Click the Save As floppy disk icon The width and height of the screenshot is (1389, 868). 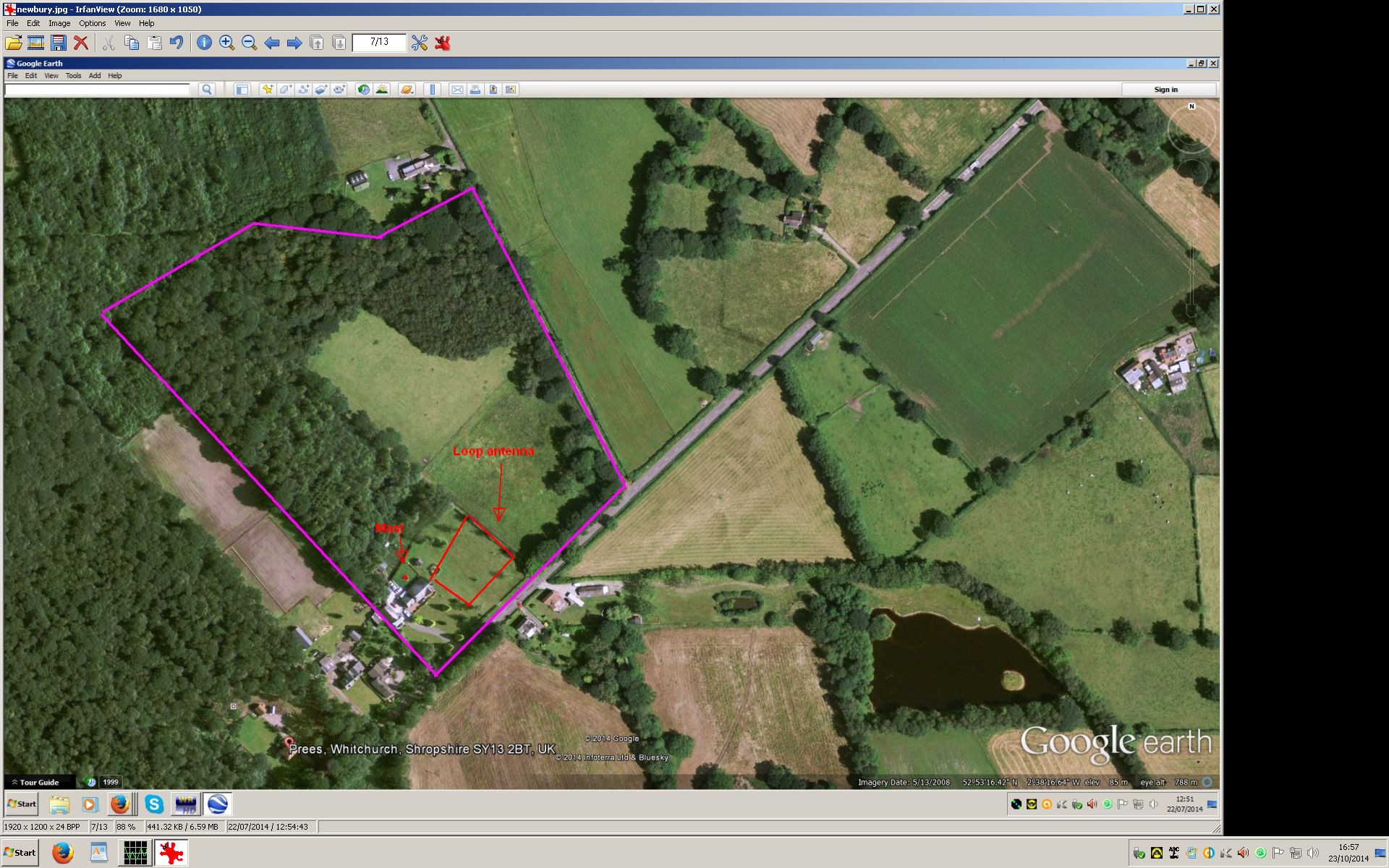tap(58, 43)
